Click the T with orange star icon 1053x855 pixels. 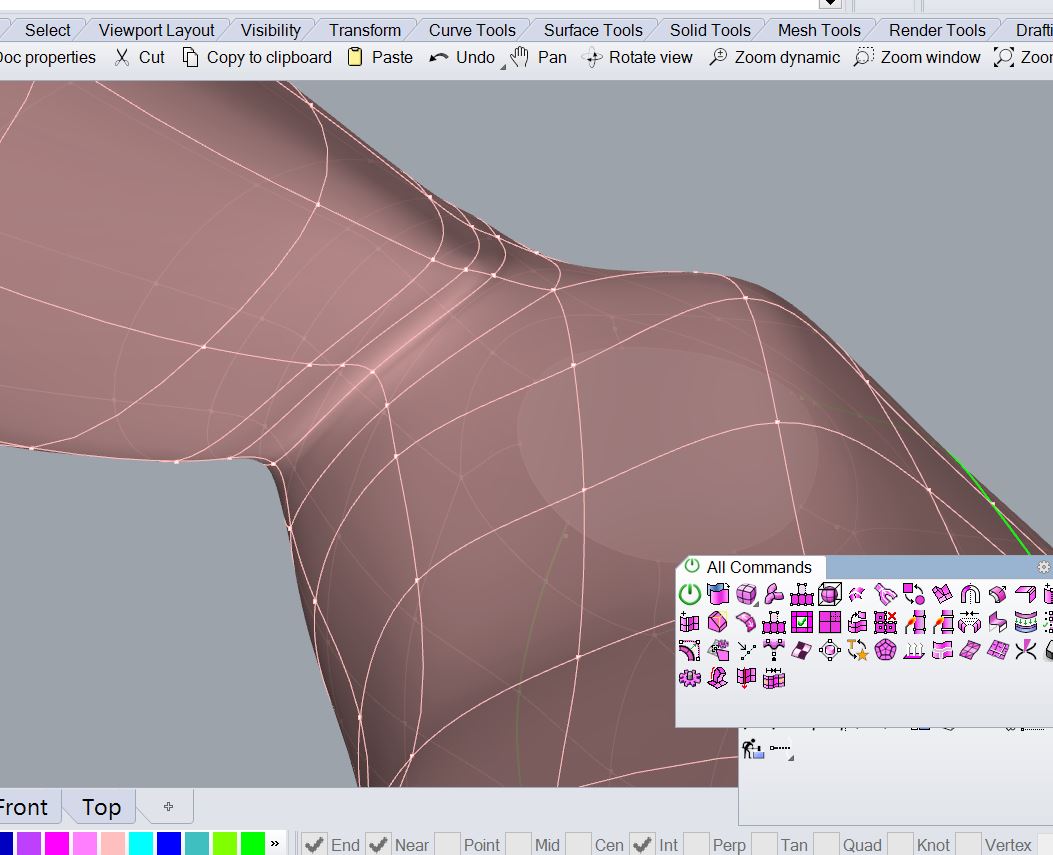pos(857,651)
